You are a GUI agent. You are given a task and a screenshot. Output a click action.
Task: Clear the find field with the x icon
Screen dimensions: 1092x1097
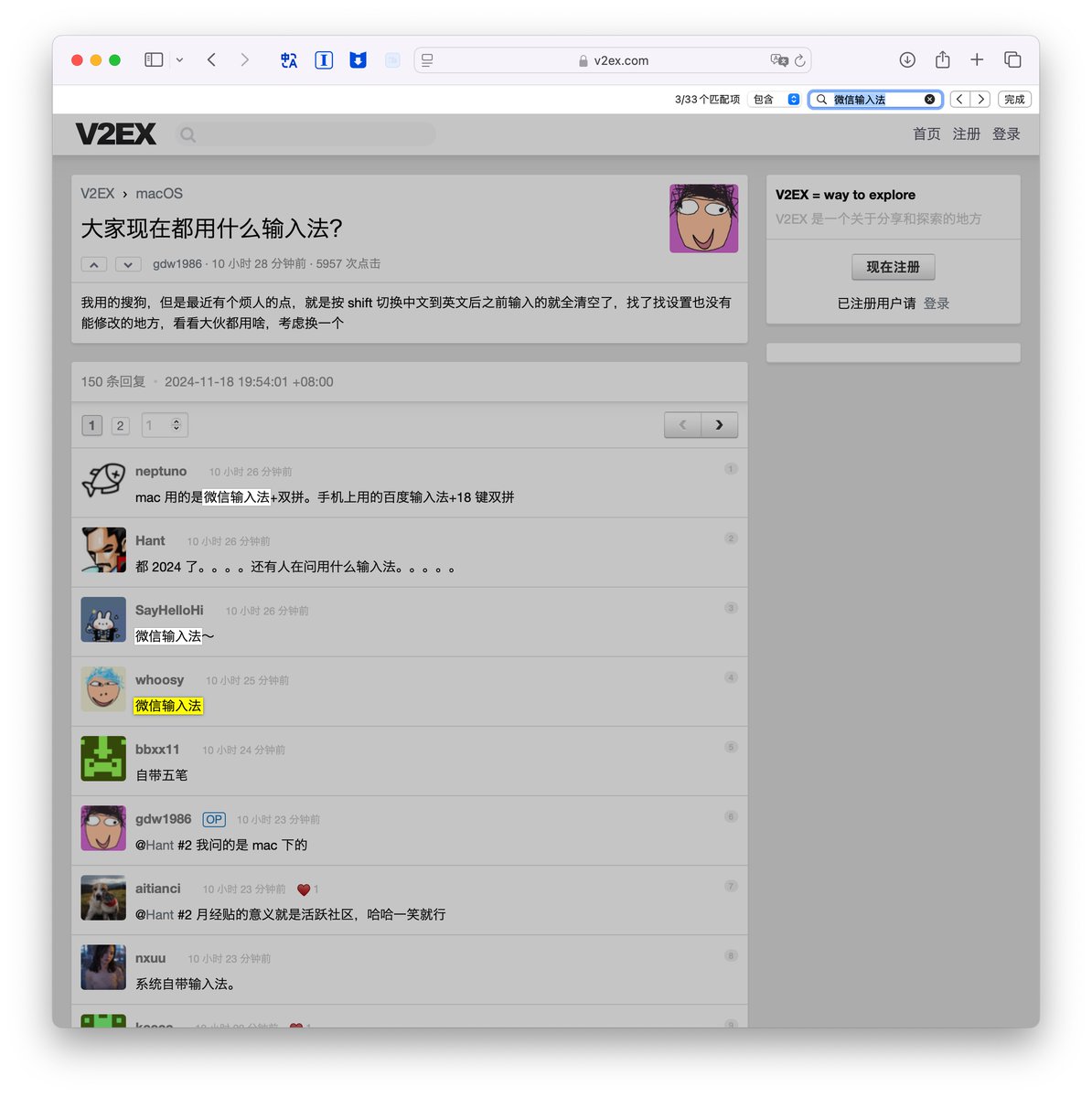point(930,100)
